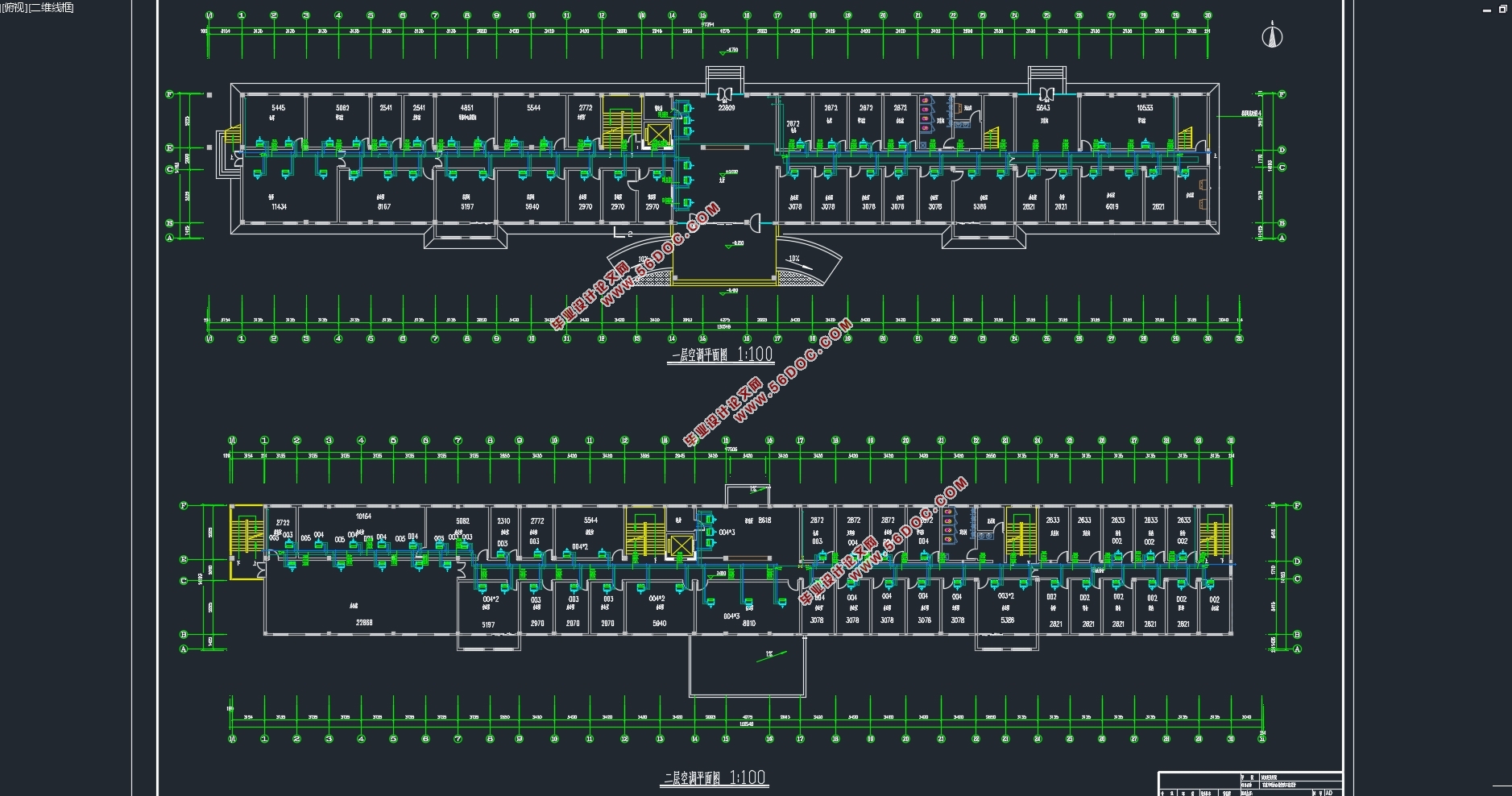The image size is (1512, 796).
Task: Open the [俯视] view control menu
Action: click(14, 7)
